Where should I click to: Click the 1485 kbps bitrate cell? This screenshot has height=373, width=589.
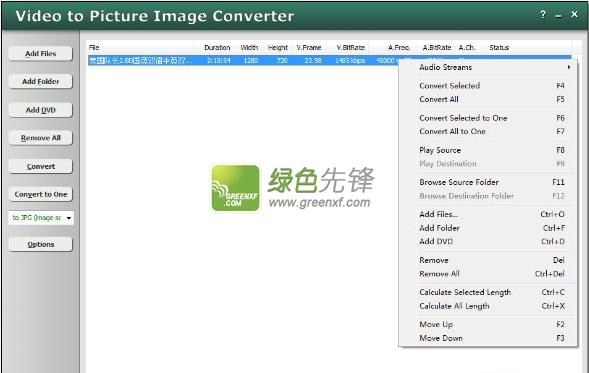[x=350, y=60]
